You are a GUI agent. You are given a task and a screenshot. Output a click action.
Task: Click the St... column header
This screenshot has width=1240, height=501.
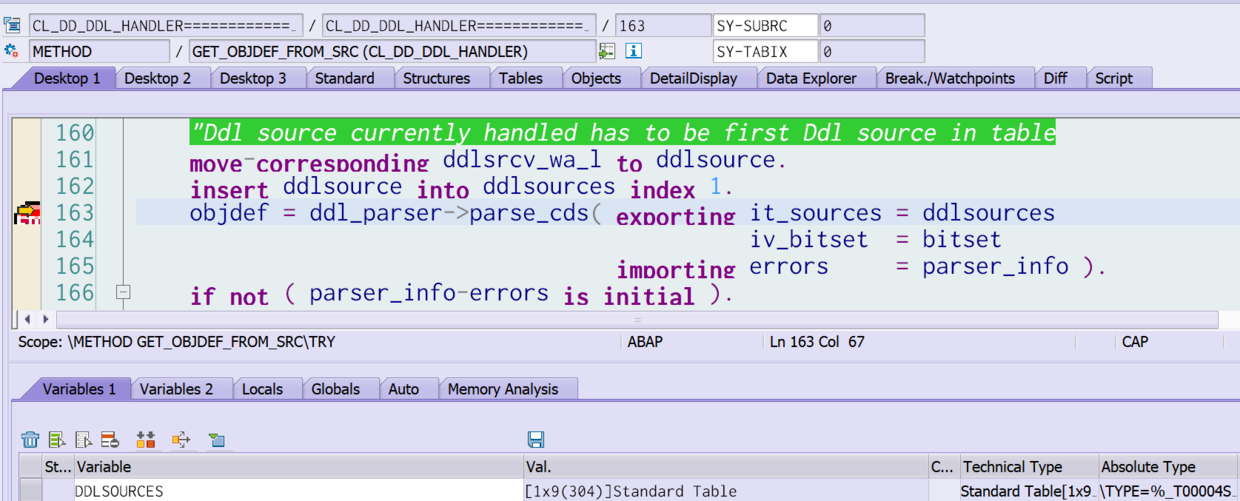click(58, 466)
